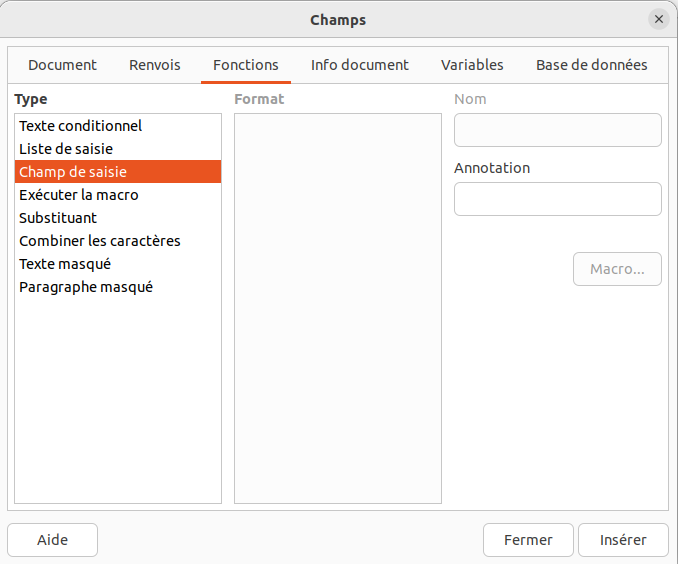Click the Fermer button

coord(528,540)
